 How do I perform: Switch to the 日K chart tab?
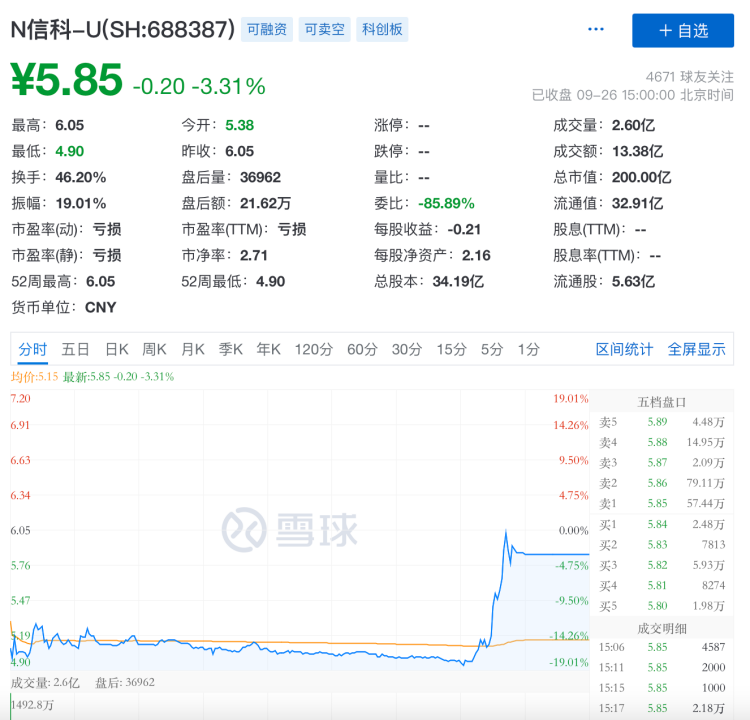click(117, 349)
